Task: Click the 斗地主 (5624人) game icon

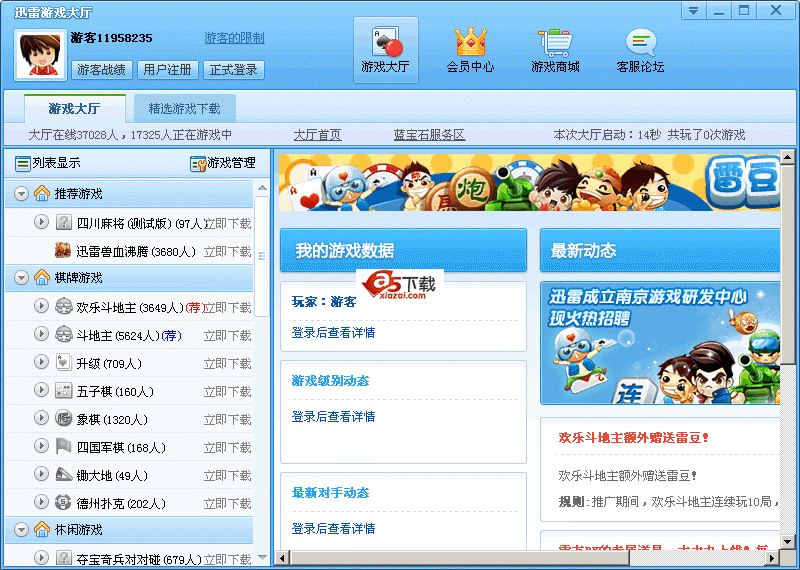Action: (63, 334)
